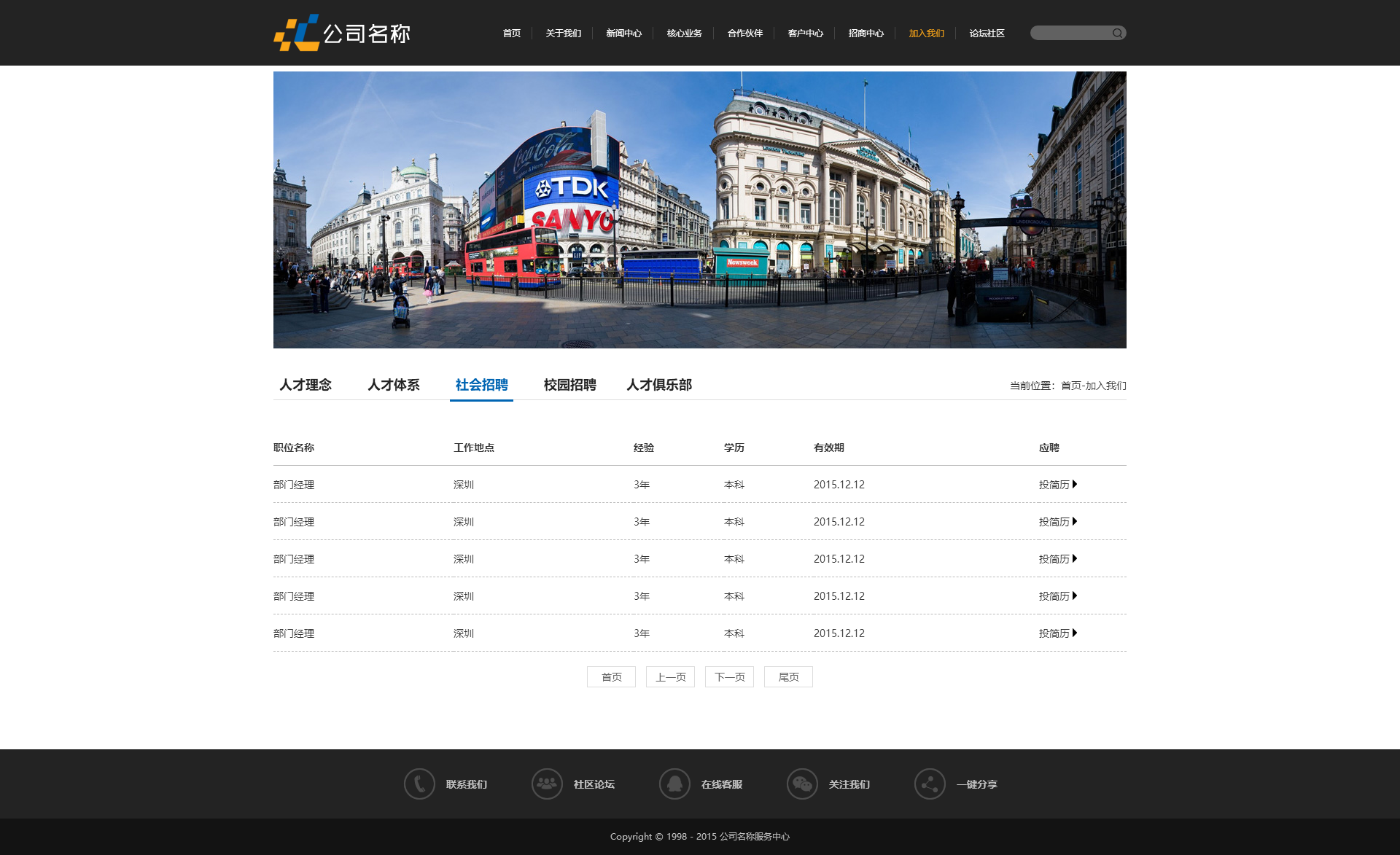The height and width of the screenshot is (855, 1400).
Task: Select the 人才俱乐部 tab
Action: coord(659,385)
